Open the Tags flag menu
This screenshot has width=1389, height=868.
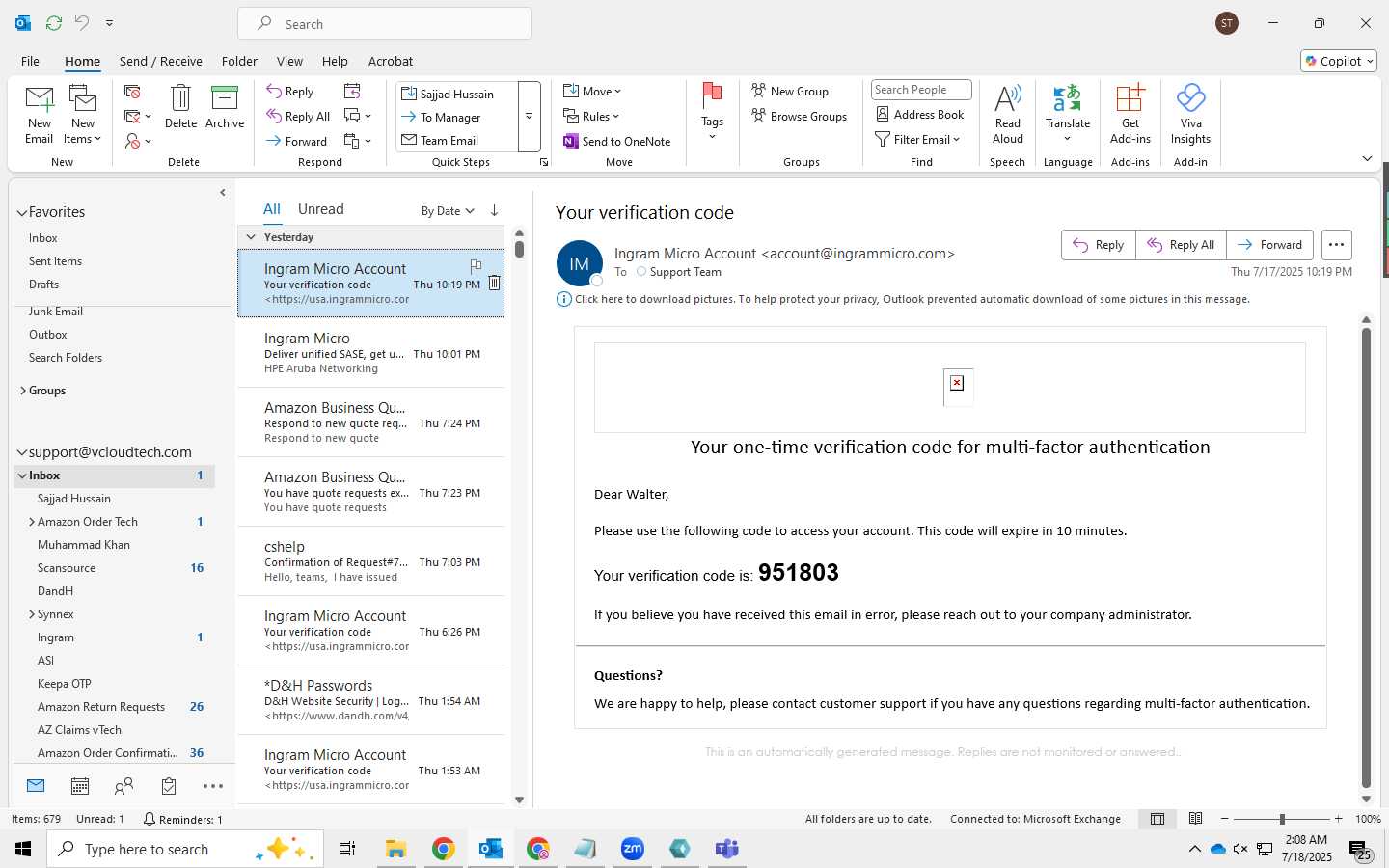tap(712, 112)
